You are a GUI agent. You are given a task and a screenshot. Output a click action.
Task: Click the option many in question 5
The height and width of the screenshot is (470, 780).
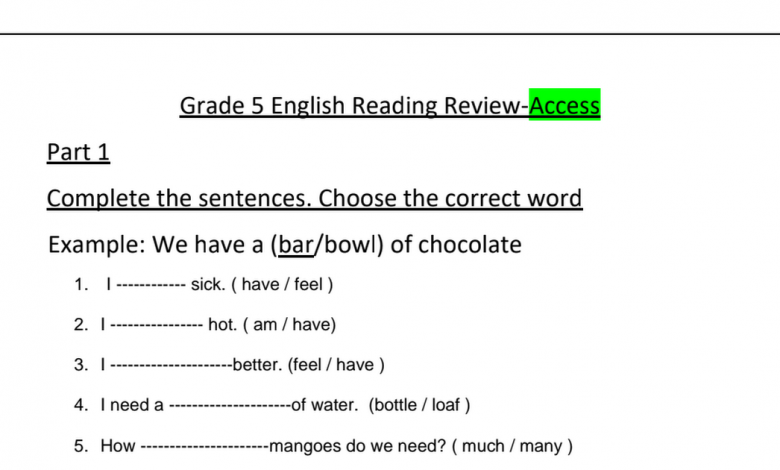tap(541, 447)
